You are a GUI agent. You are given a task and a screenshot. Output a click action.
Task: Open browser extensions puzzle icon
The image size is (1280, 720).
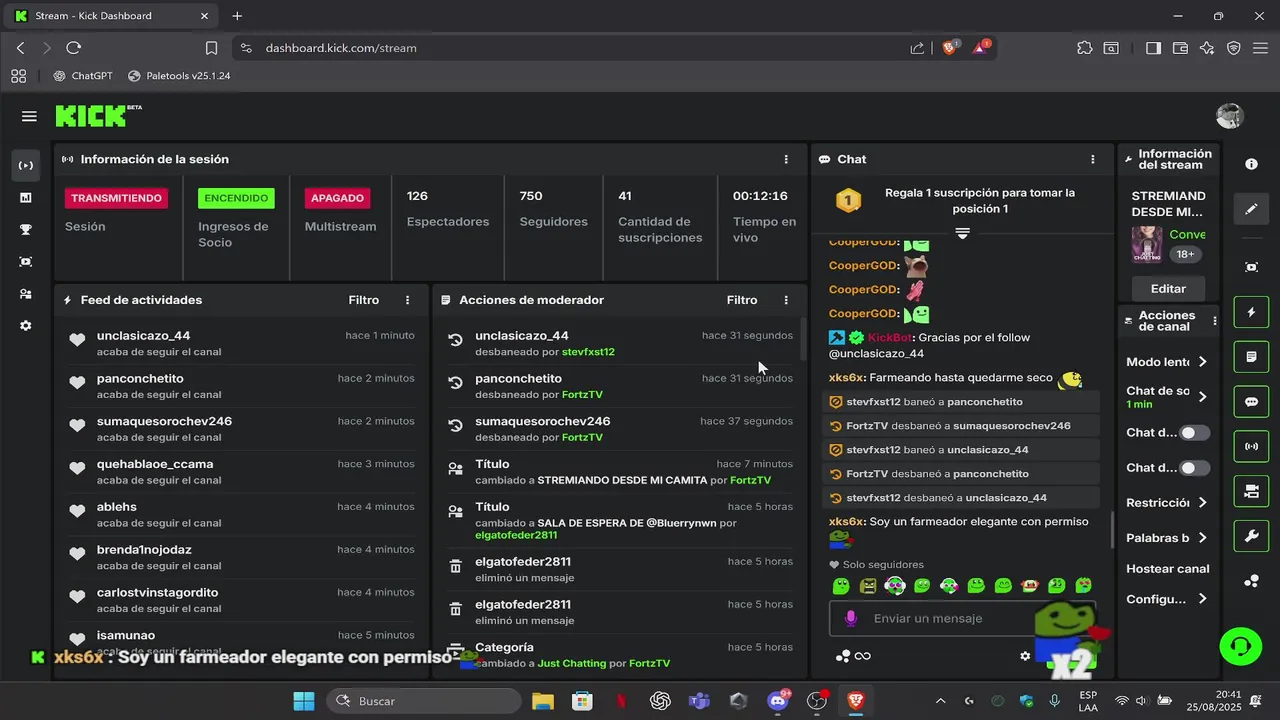tap(1085, 47)
